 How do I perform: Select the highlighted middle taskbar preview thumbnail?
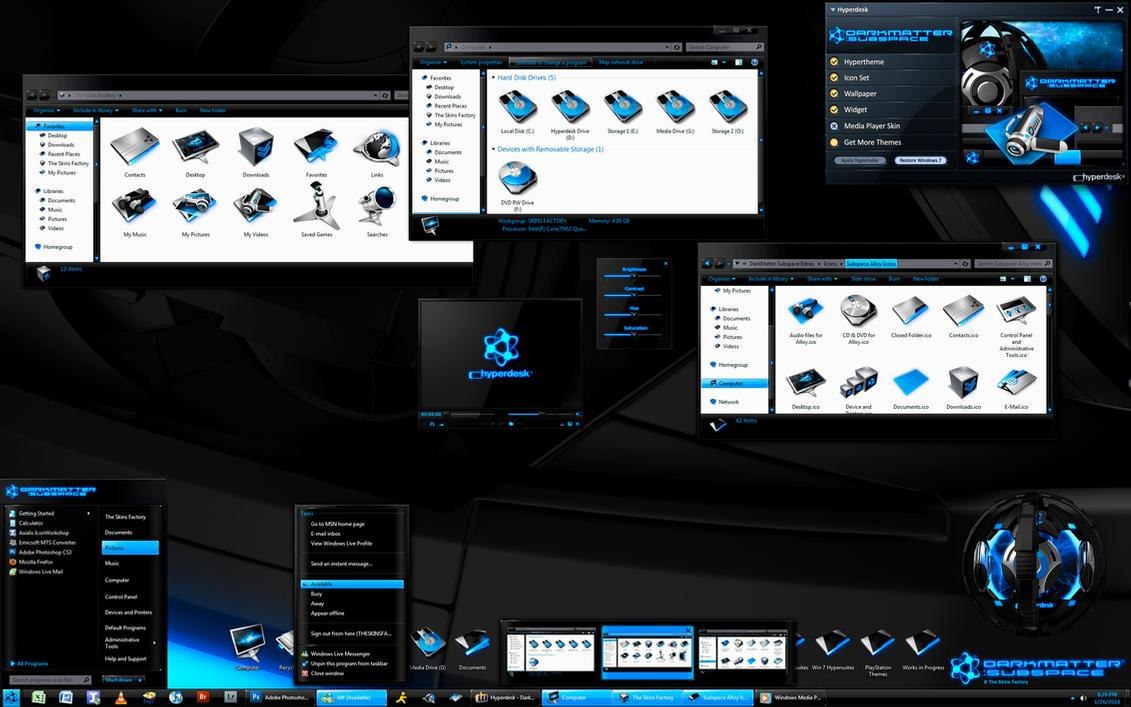(648, 652)
